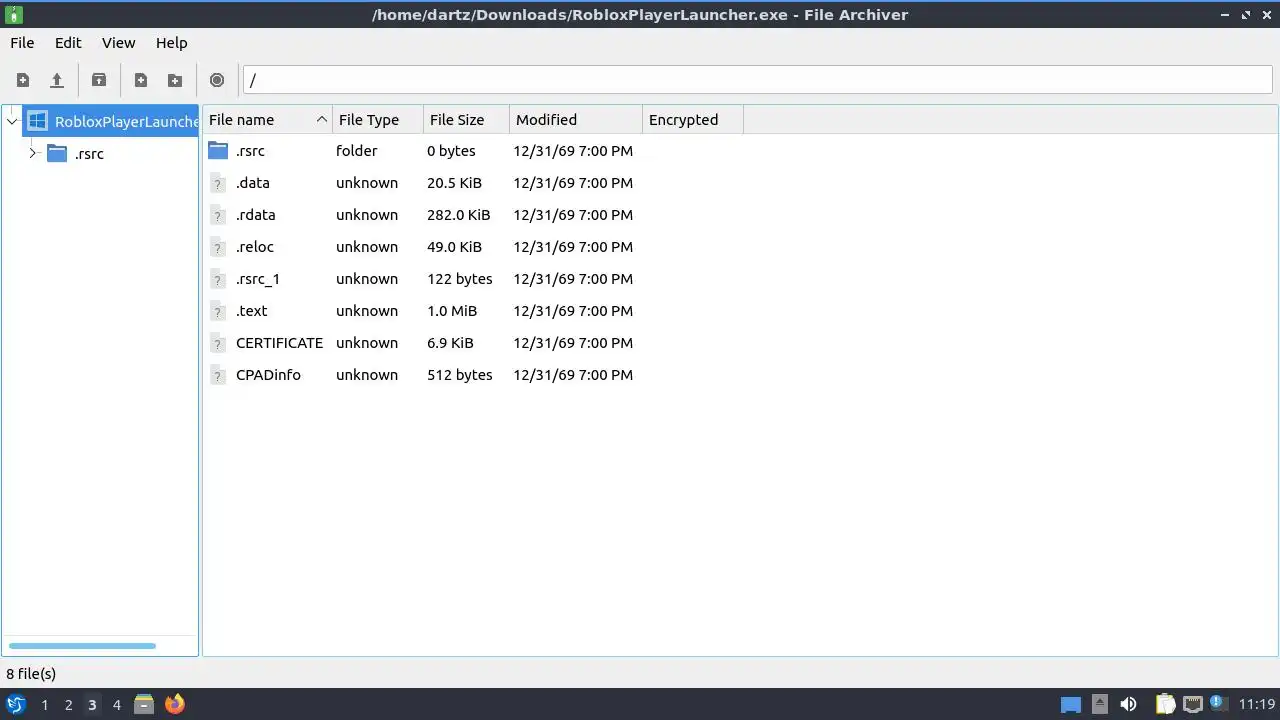Click the Stop operation toolbar icon
This screenshot has height=720, width=1280.
tap(217, 80)
